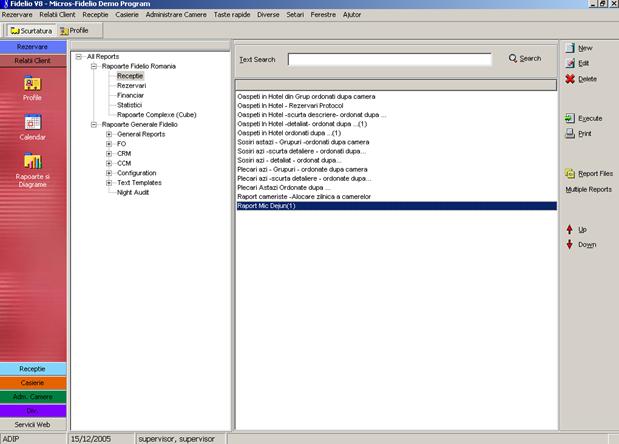619x444 pixels.
Task: Open the Profile sidebar icon
Action: click(32, 84)
